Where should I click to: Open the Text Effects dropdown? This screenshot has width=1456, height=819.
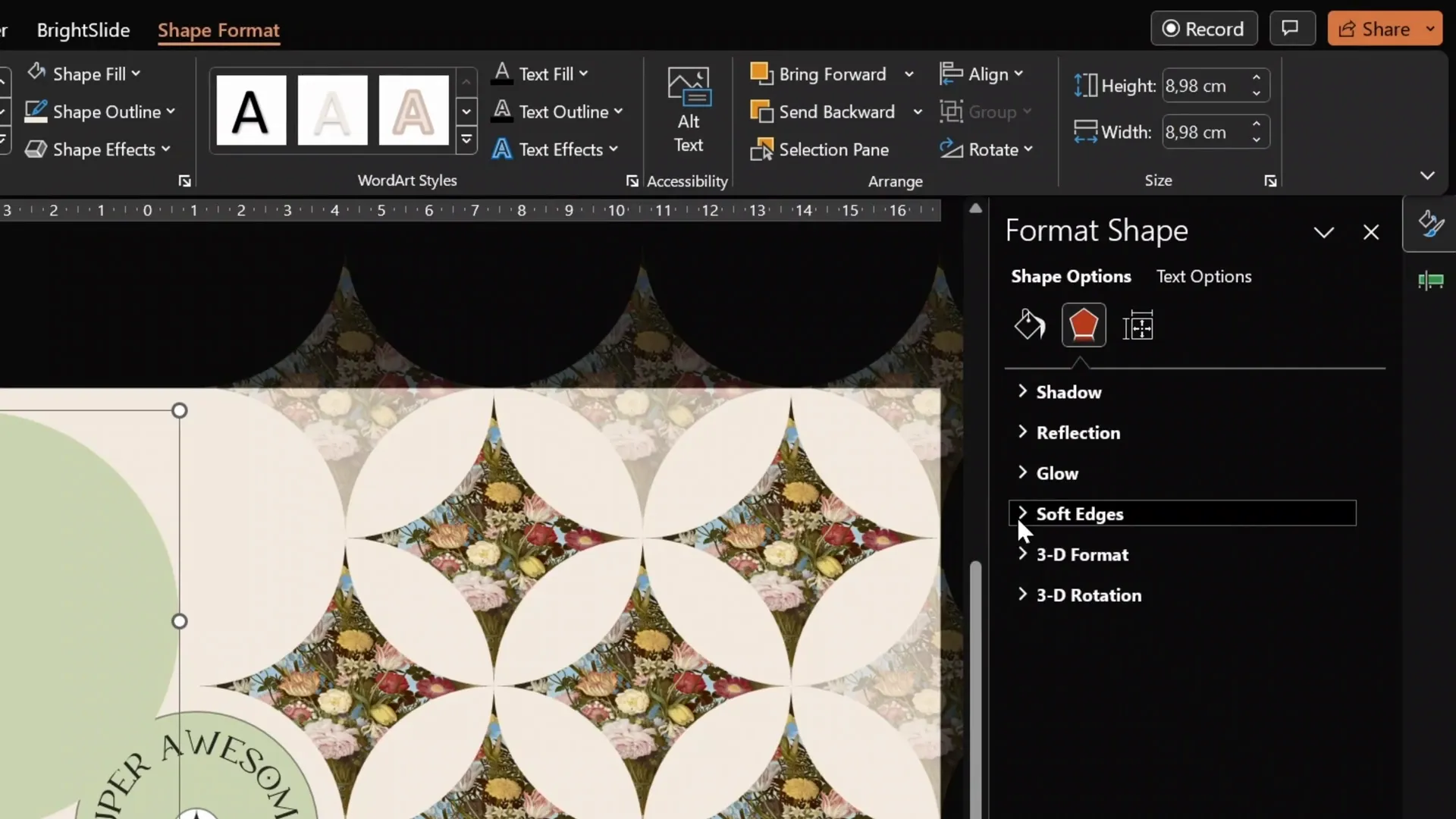pyautogui.click(x=555, y=149)
